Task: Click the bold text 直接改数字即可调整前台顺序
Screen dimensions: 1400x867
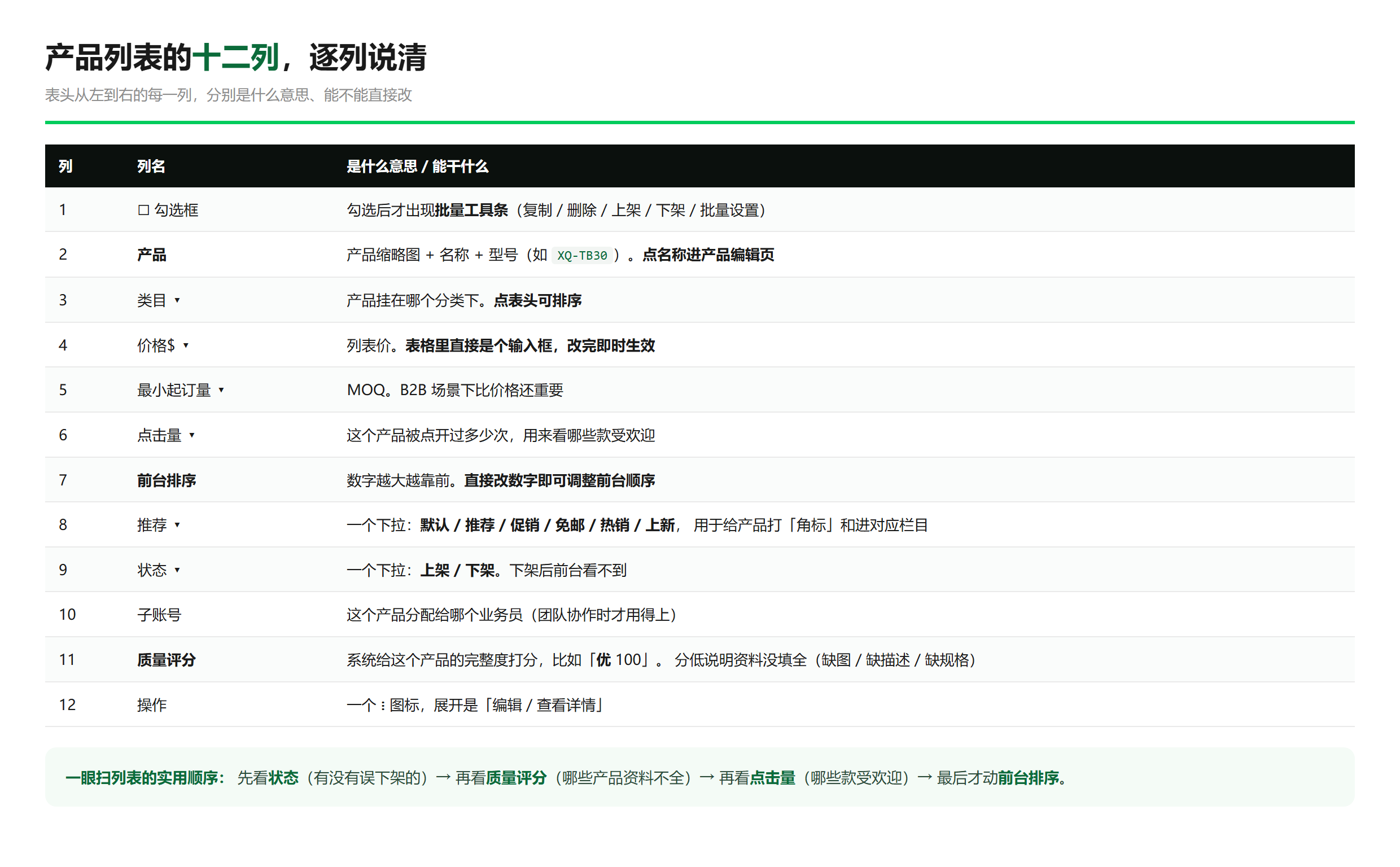Action: tap(559, 480)
